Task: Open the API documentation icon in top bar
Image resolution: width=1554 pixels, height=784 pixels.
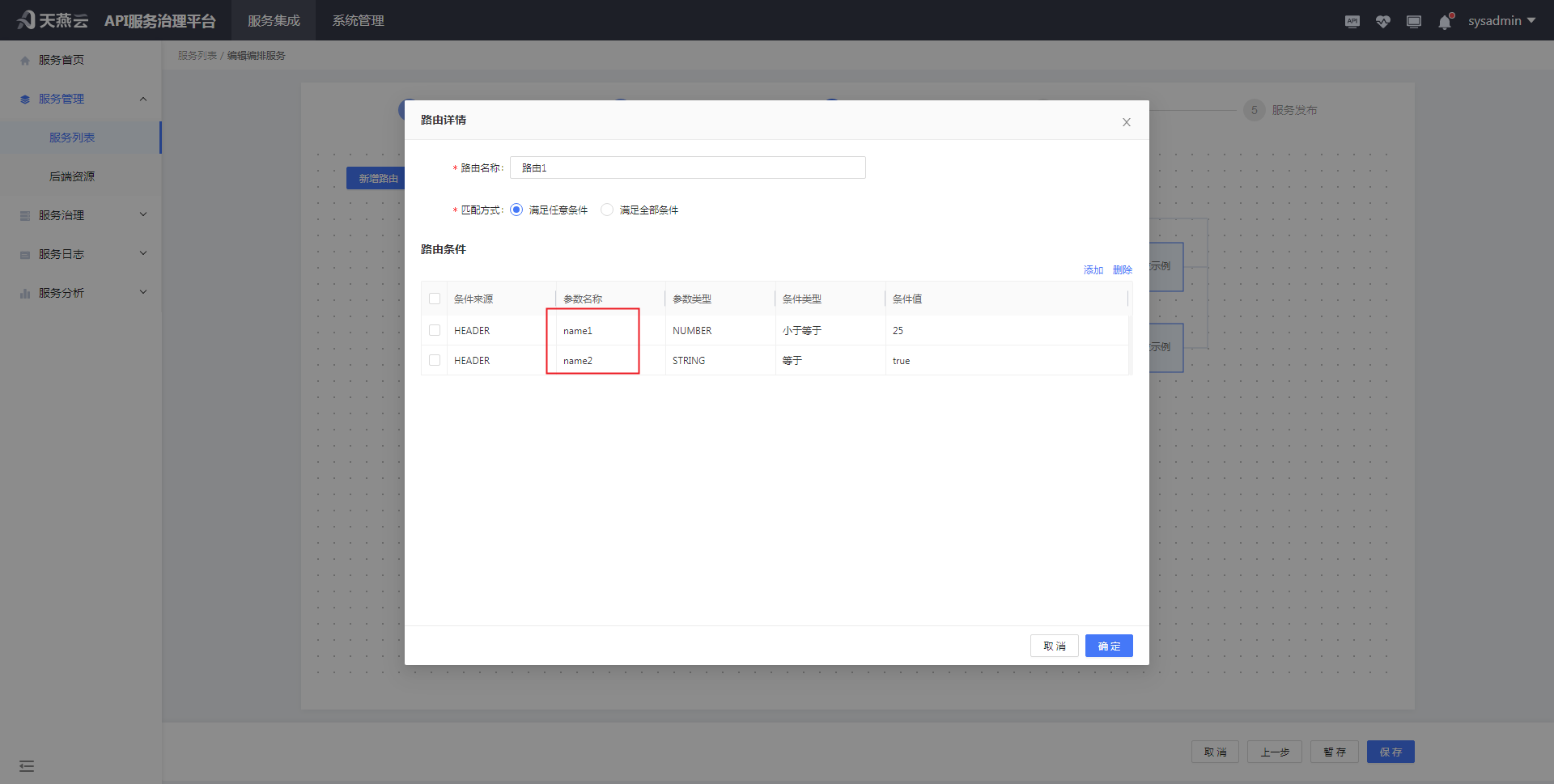Action: coord(1352,21)
